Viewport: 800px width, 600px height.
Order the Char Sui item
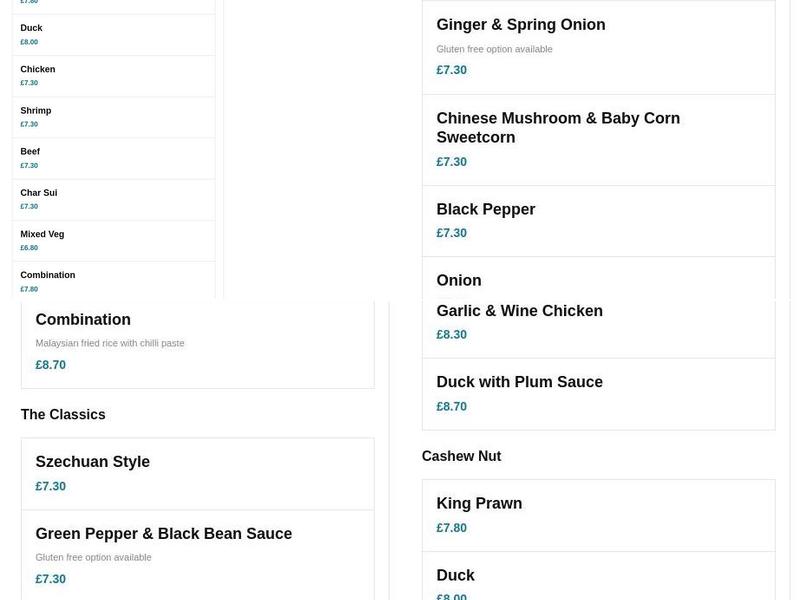pyautogui.click(x=113, y=199)
